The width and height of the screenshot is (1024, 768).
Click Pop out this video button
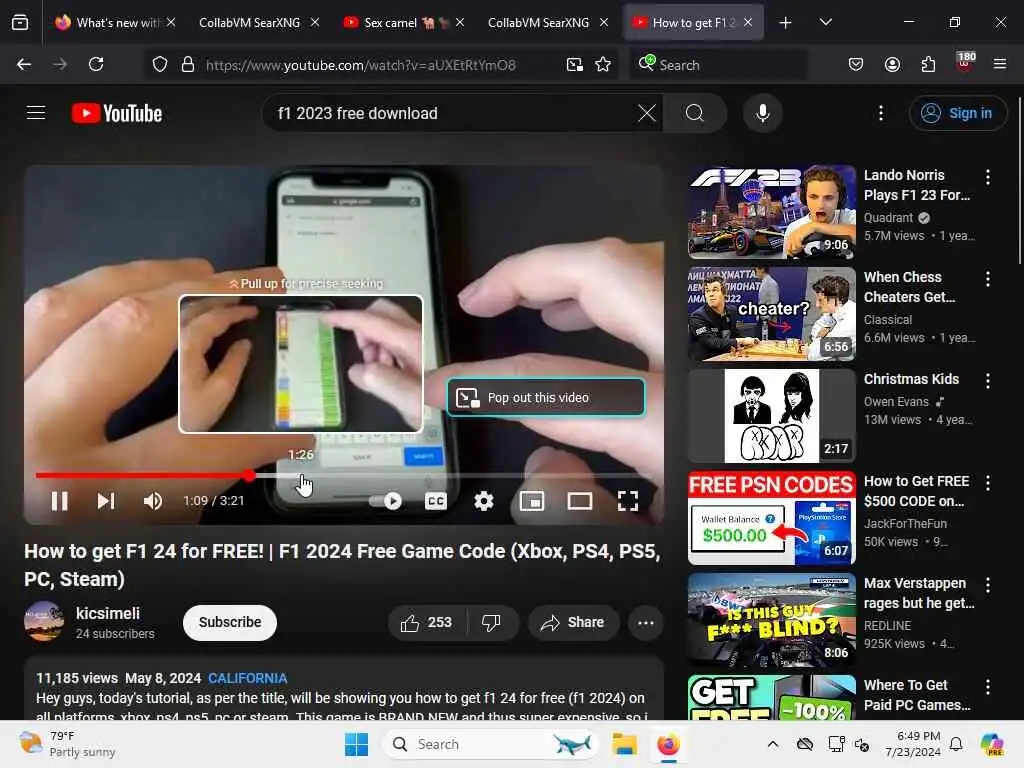pos(546,397)
